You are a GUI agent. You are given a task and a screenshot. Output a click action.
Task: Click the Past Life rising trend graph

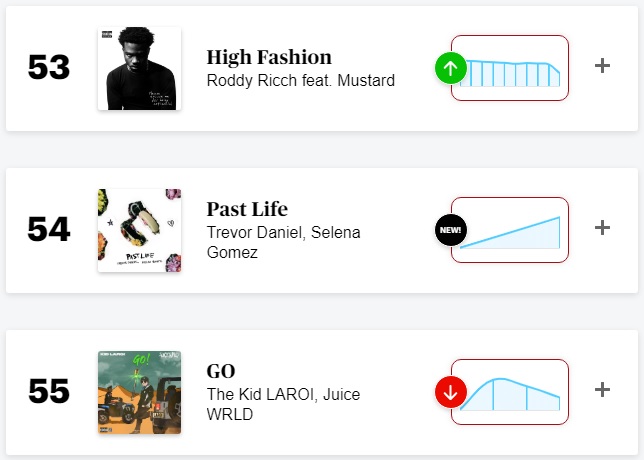510,230
